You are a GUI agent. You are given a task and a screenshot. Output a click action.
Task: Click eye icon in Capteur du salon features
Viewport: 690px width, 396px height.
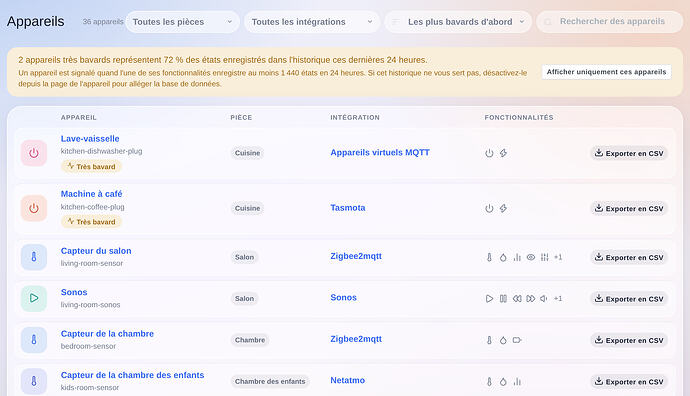coord(531,257)
